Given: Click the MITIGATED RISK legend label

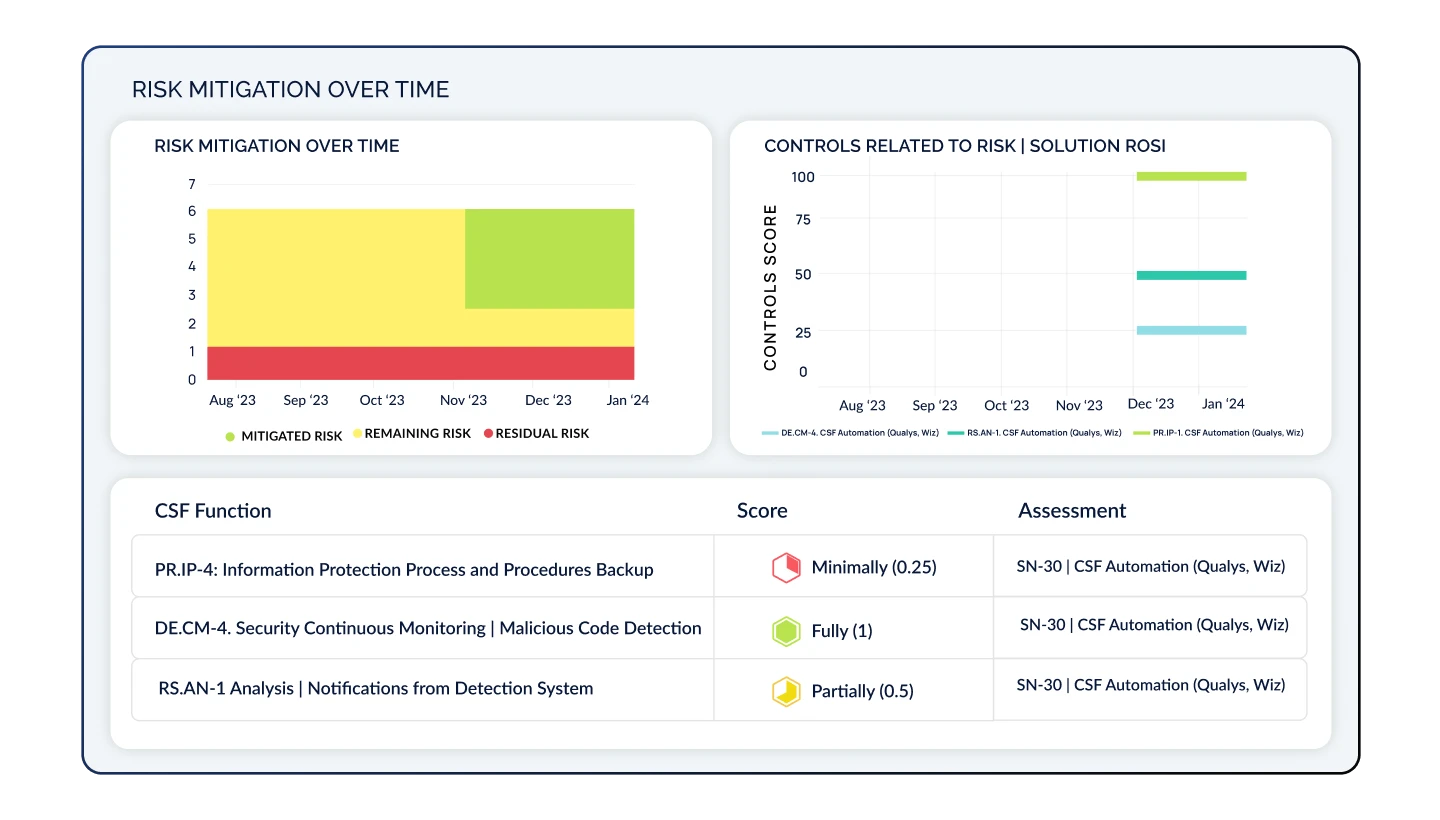Looking at the screenshot, I should click(x=292, y=436).
